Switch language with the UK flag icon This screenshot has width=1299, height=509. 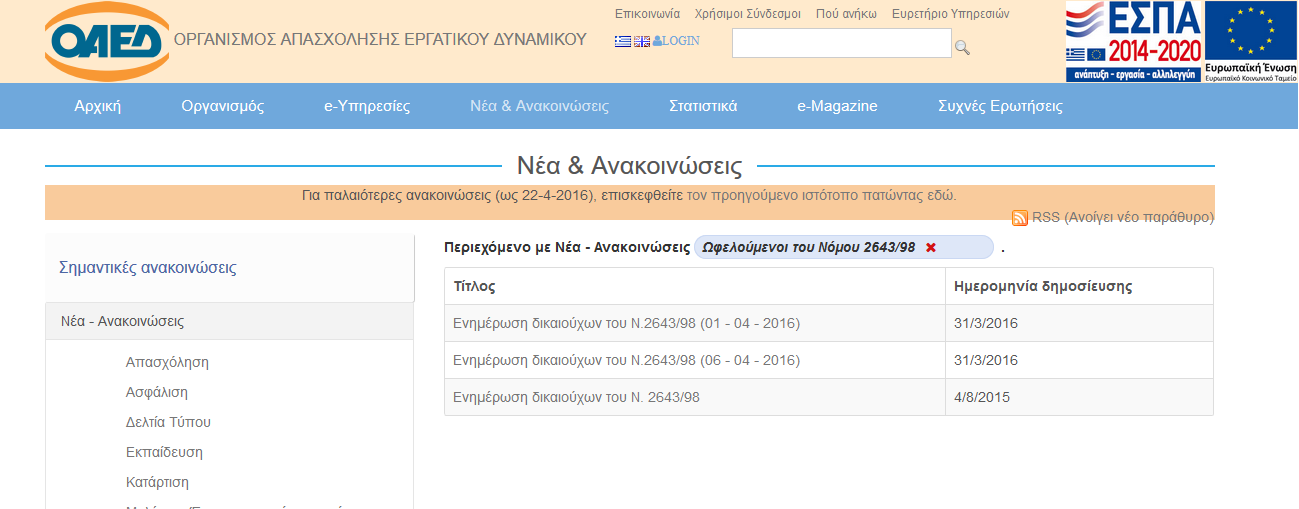642,41
